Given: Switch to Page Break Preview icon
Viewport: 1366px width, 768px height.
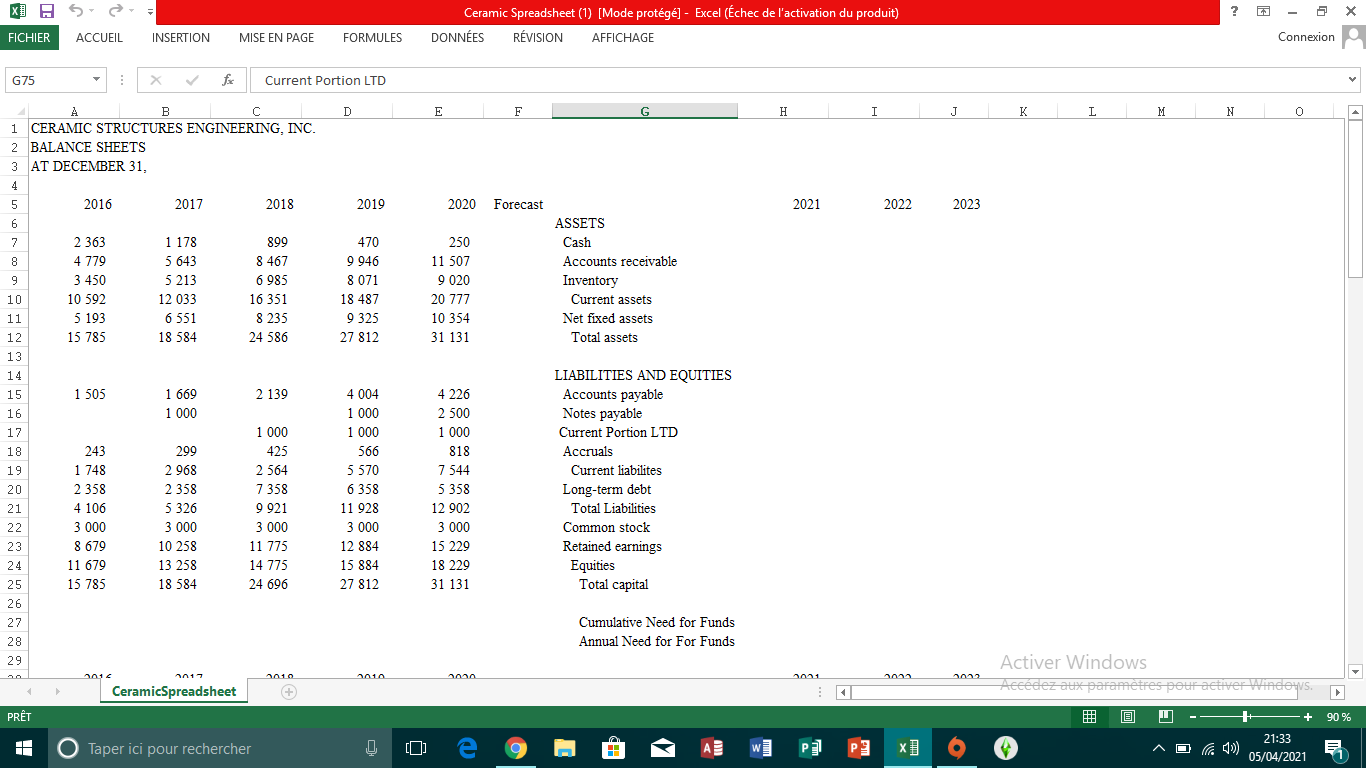Looking at the screenshot, I should 1165,717.
